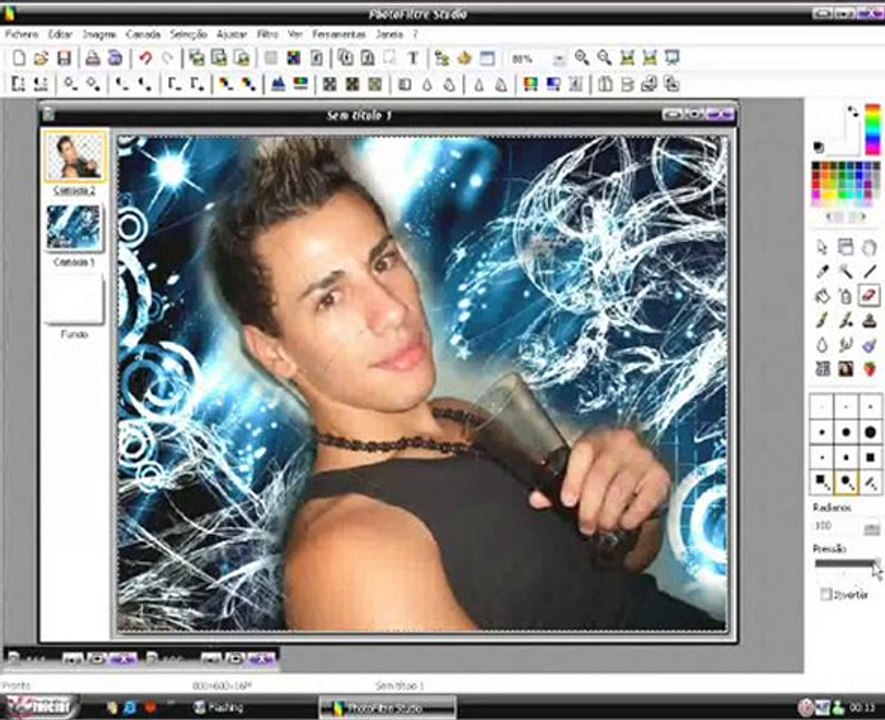Toggle the Inverter checkbox
This screenshot has width=885, height=720.
click(x=826, y=594)
